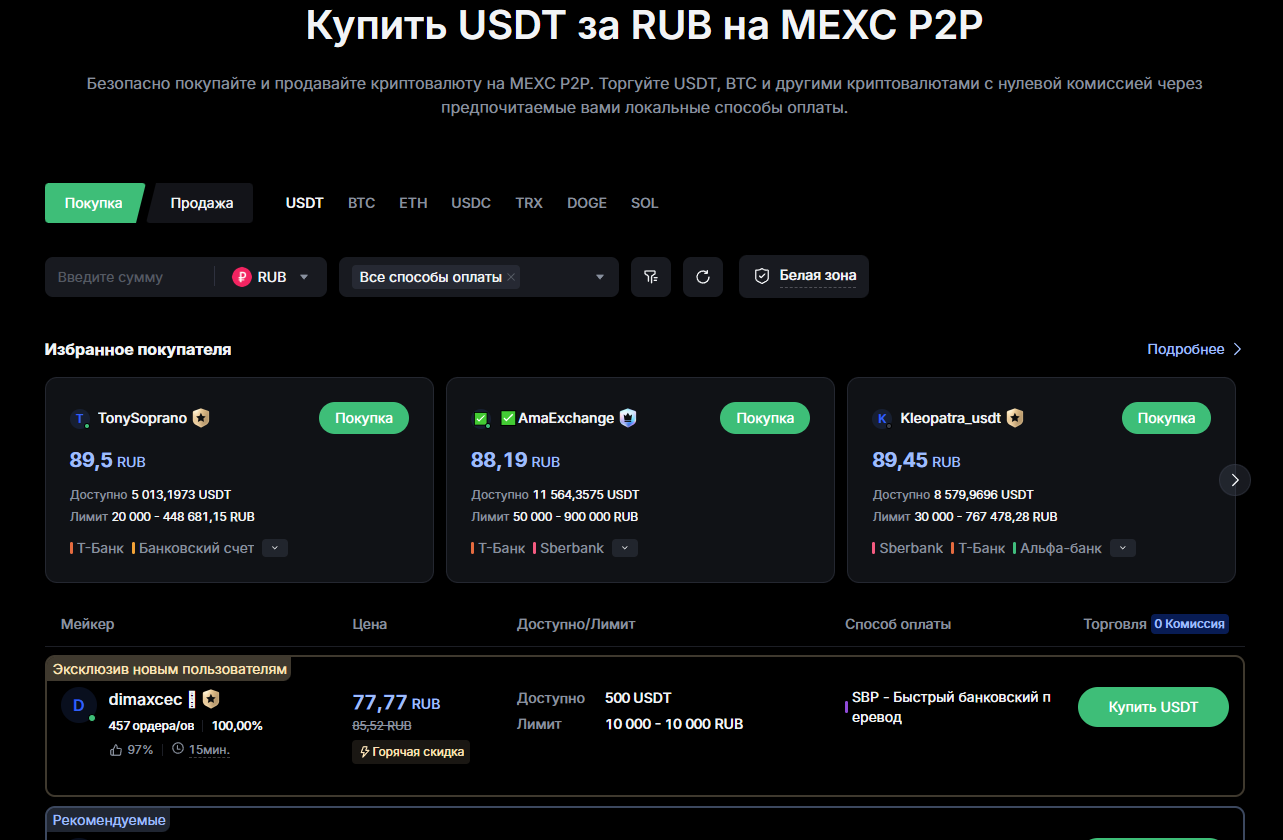This screenshot has height=840, width=1283.
Task: Click AmaExchange's green checkmark avatar
Action: click(480, 419)
